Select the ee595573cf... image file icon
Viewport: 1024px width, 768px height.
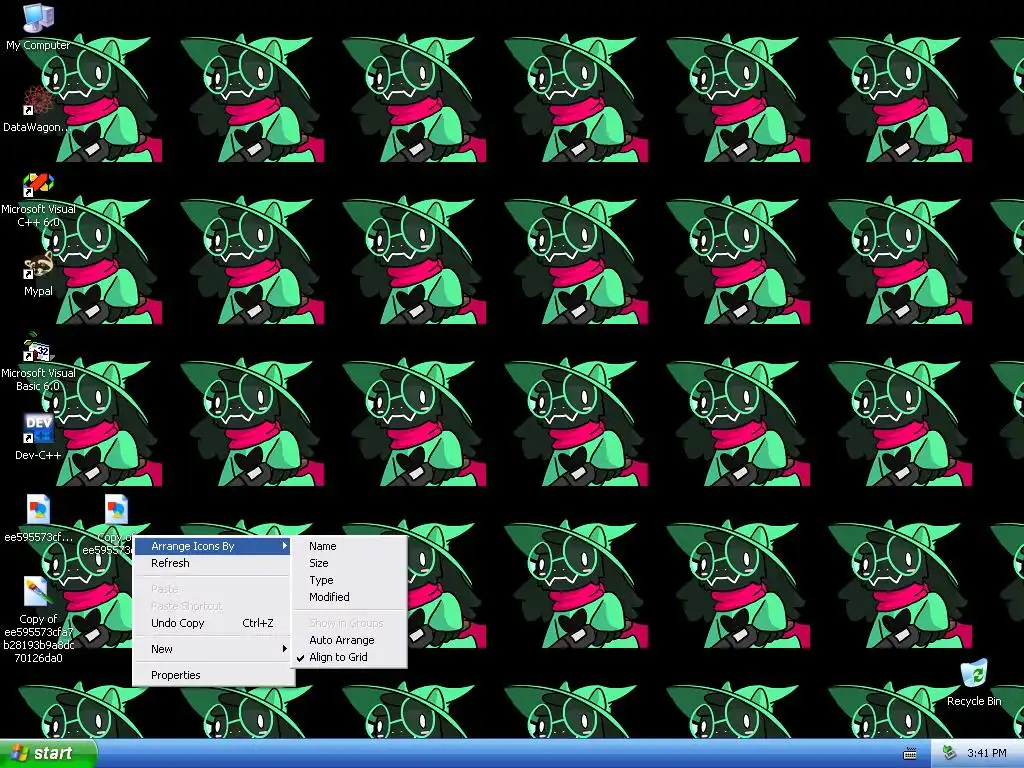tap(39, 510)
